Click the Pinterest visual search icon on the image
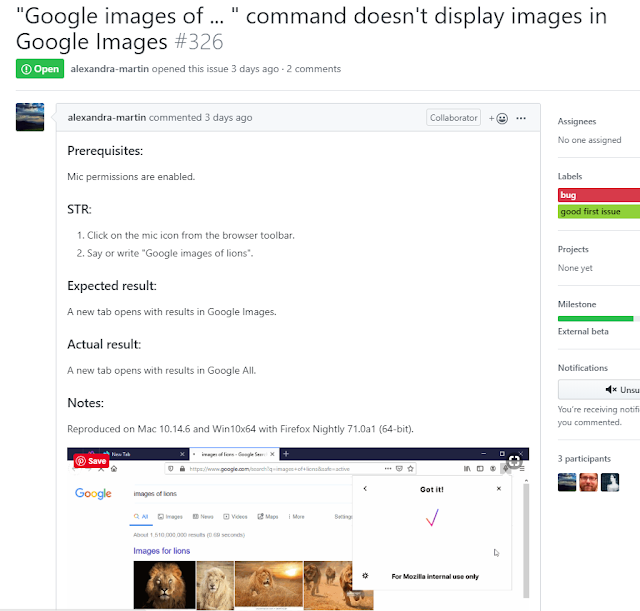 (514, 461)
